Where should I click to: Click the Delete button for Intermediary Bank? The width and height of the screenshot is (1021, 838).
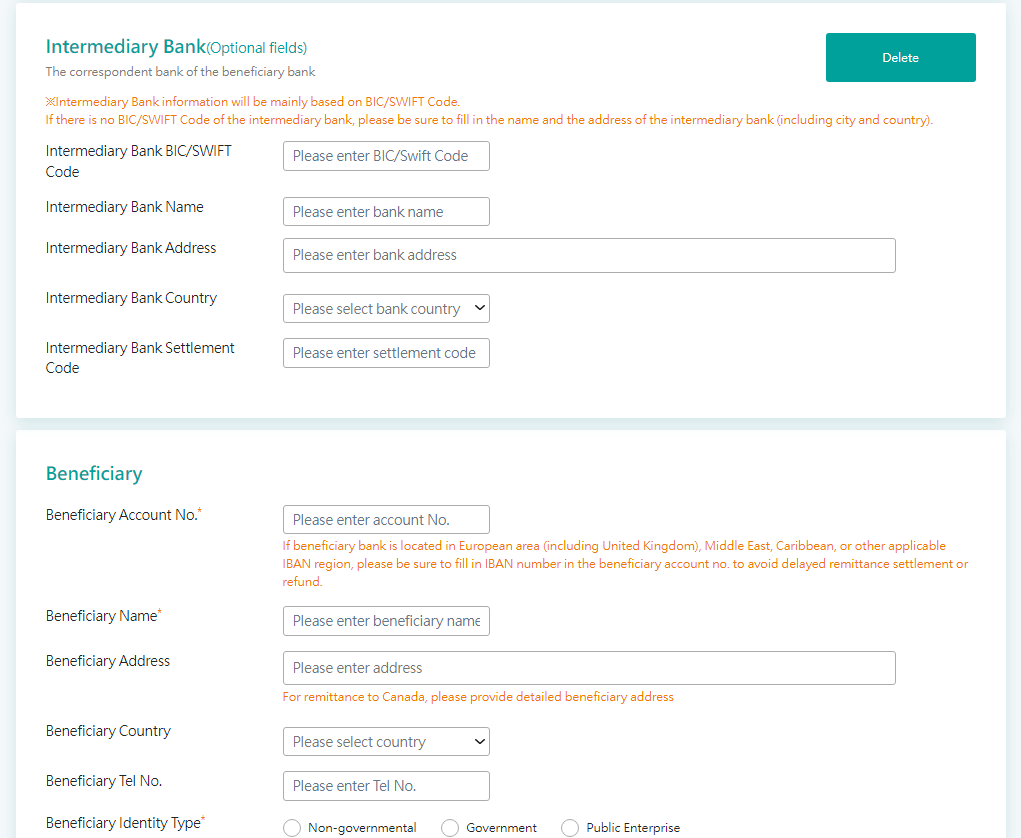click(901, 57)
